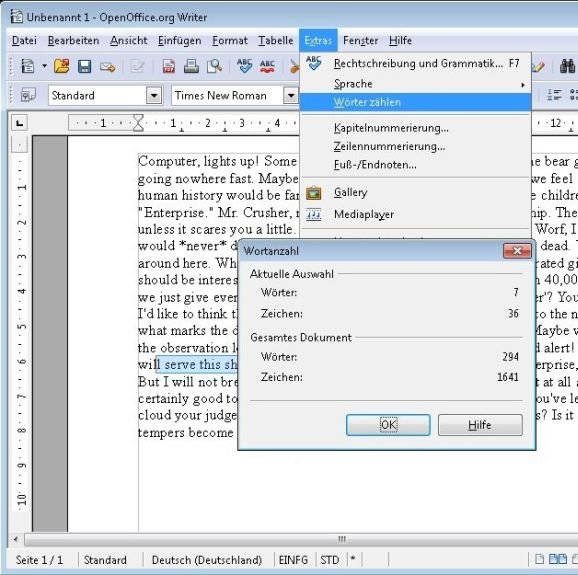Click the Print file directly icon
Screen dimensions: 578x575
pos(191,67)
